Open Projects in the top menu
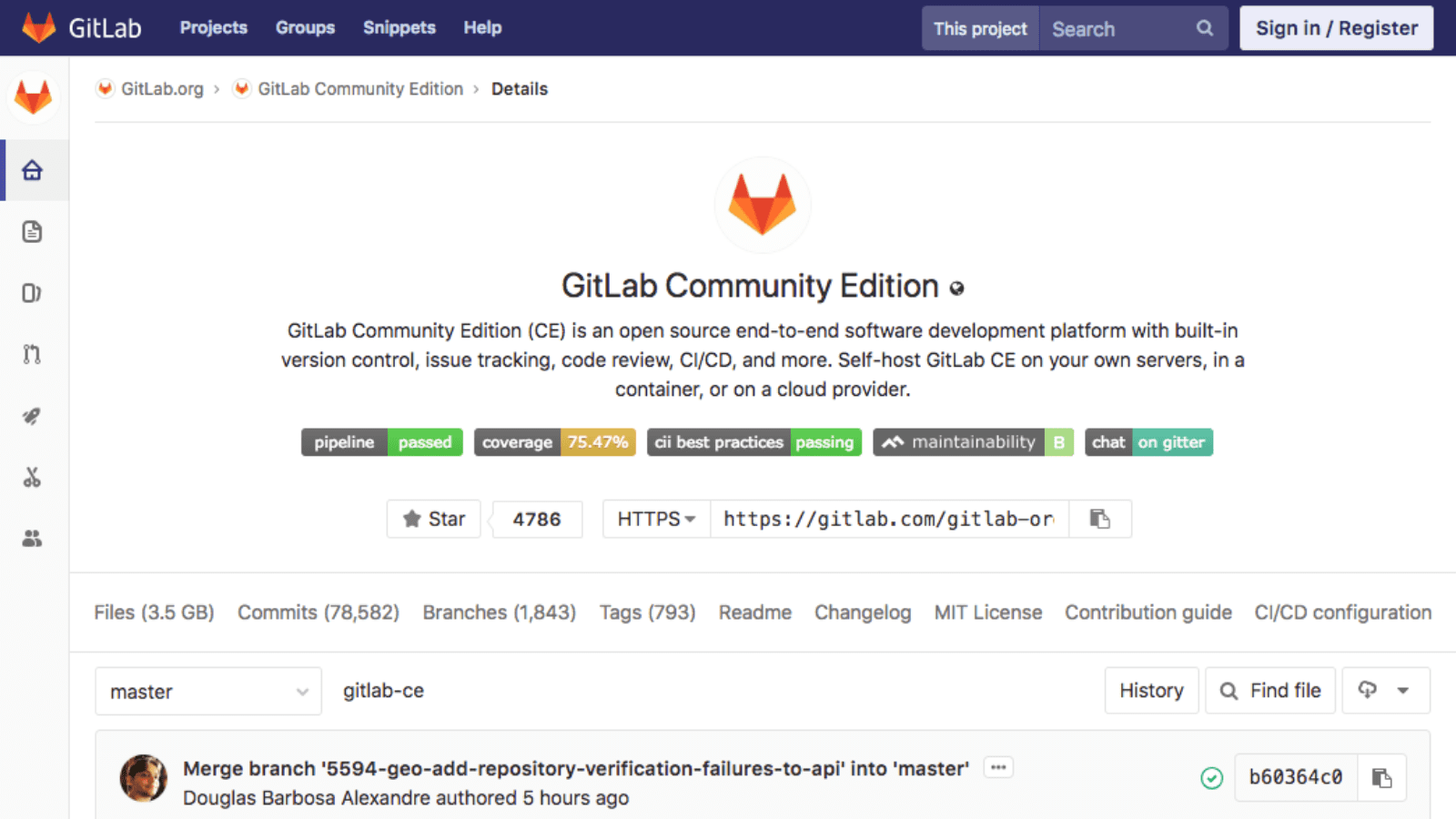Image resolution: width=1456 pixels, height=819 pixels. pos(214,27)
